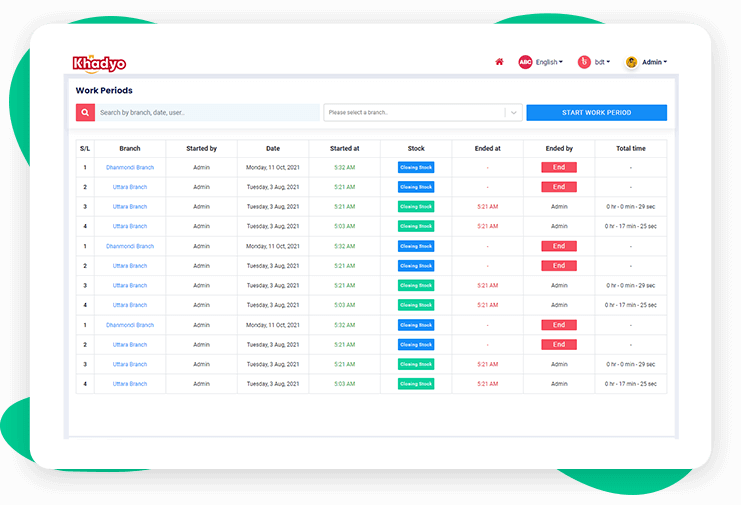Open green Closing Stock in the third row
Image resolution: width=741 pixels, height=505 pixels.
tap(416, 206)
